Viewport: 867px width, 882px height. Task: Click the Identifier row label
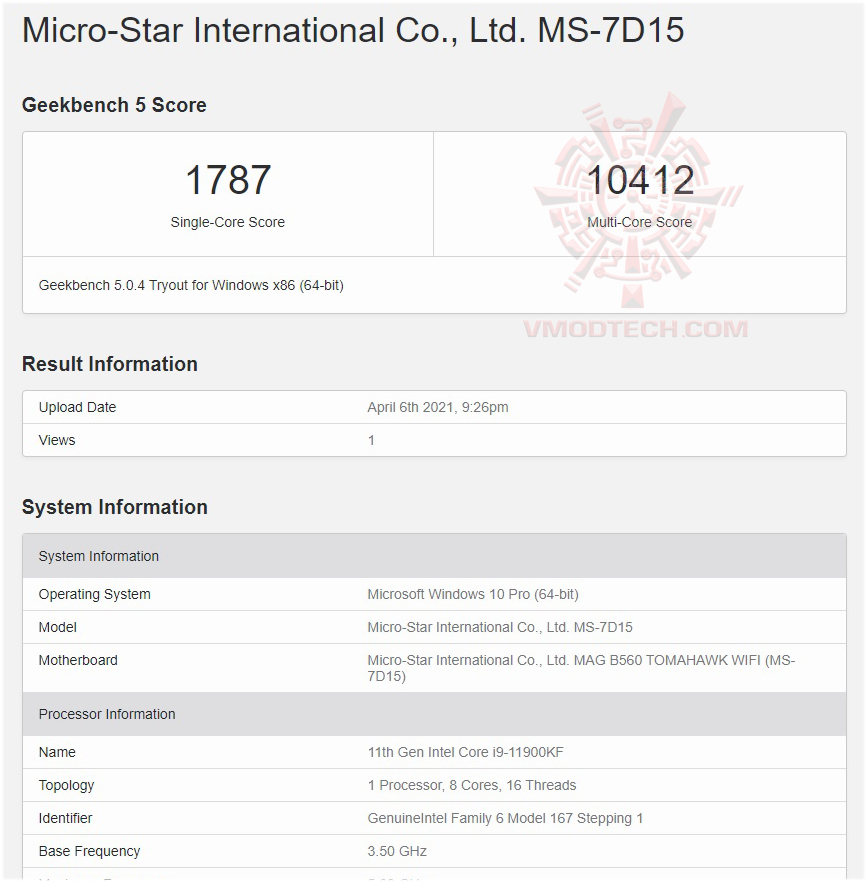pyautogui.click(x=65, y=818)
